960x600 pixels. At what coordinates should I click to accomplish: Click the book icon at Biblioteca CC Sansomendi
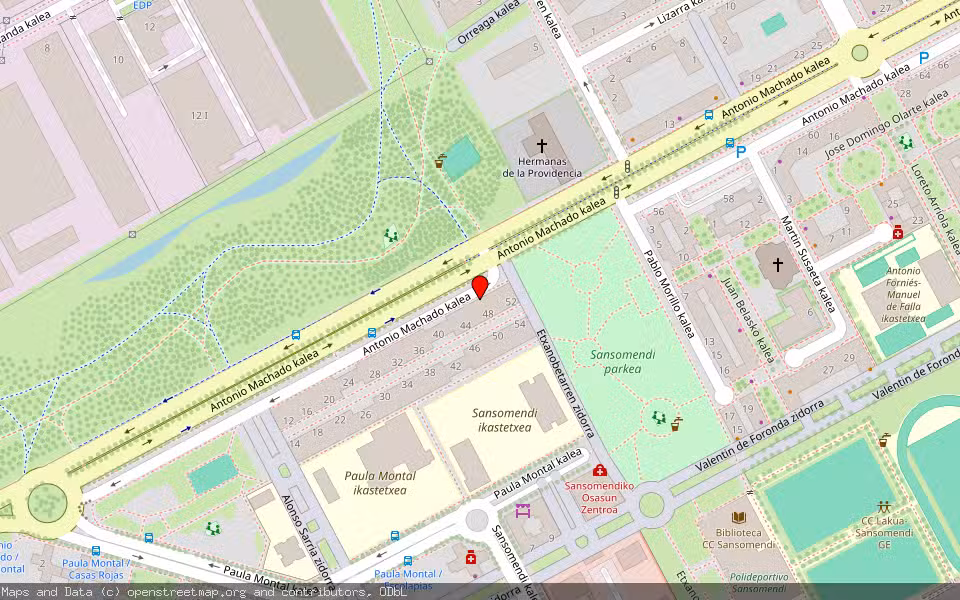tap(738, 515)
